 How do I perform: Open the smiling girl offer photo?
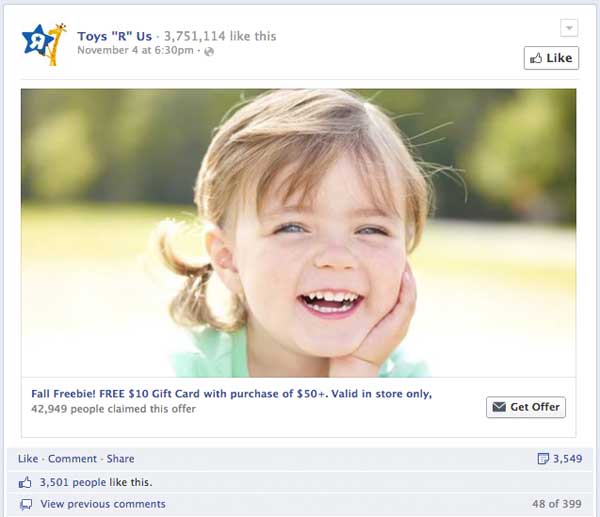(x=298, y=233)
